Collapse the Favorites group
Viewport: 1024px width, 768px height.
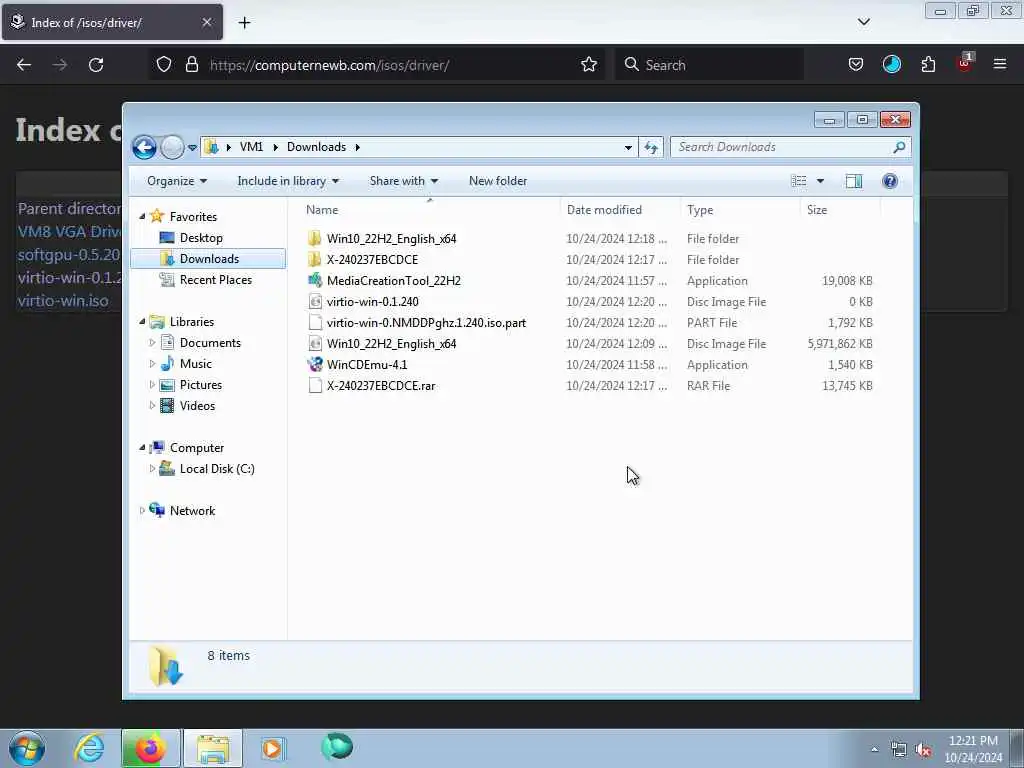(x=142, y=216)
